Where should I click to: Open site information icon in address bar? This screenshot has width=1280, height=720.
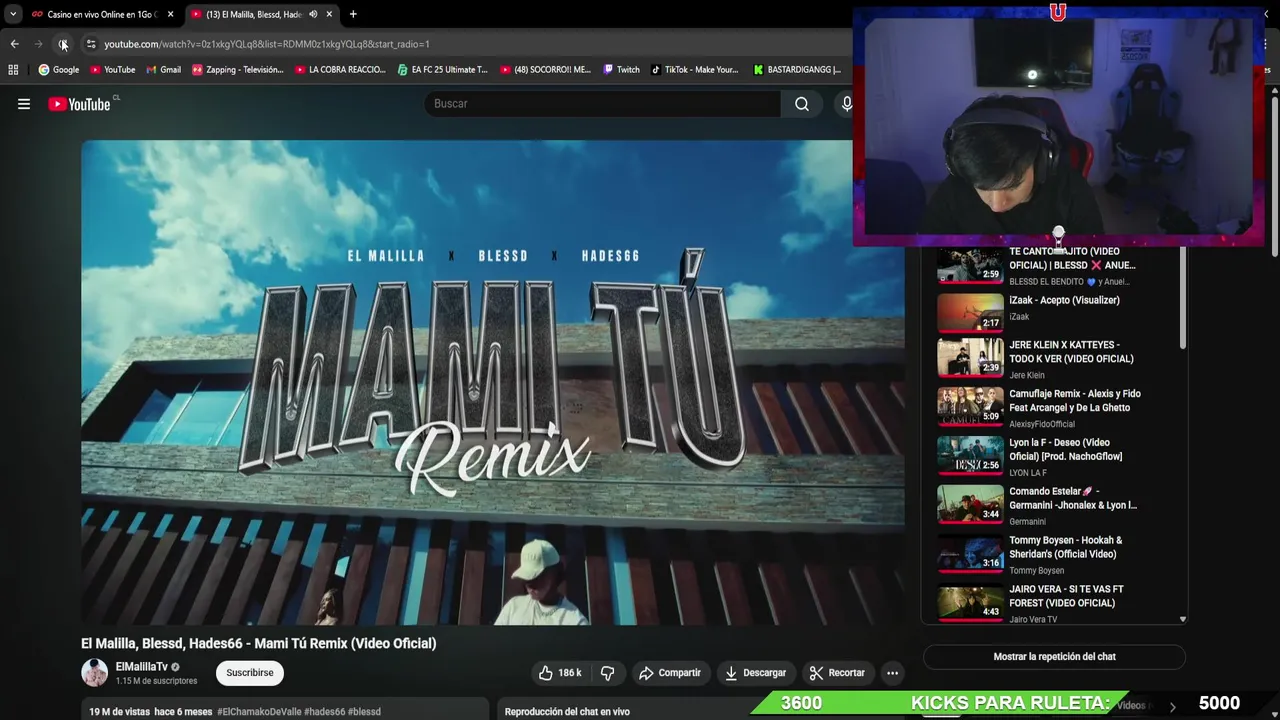click(91, 44)
